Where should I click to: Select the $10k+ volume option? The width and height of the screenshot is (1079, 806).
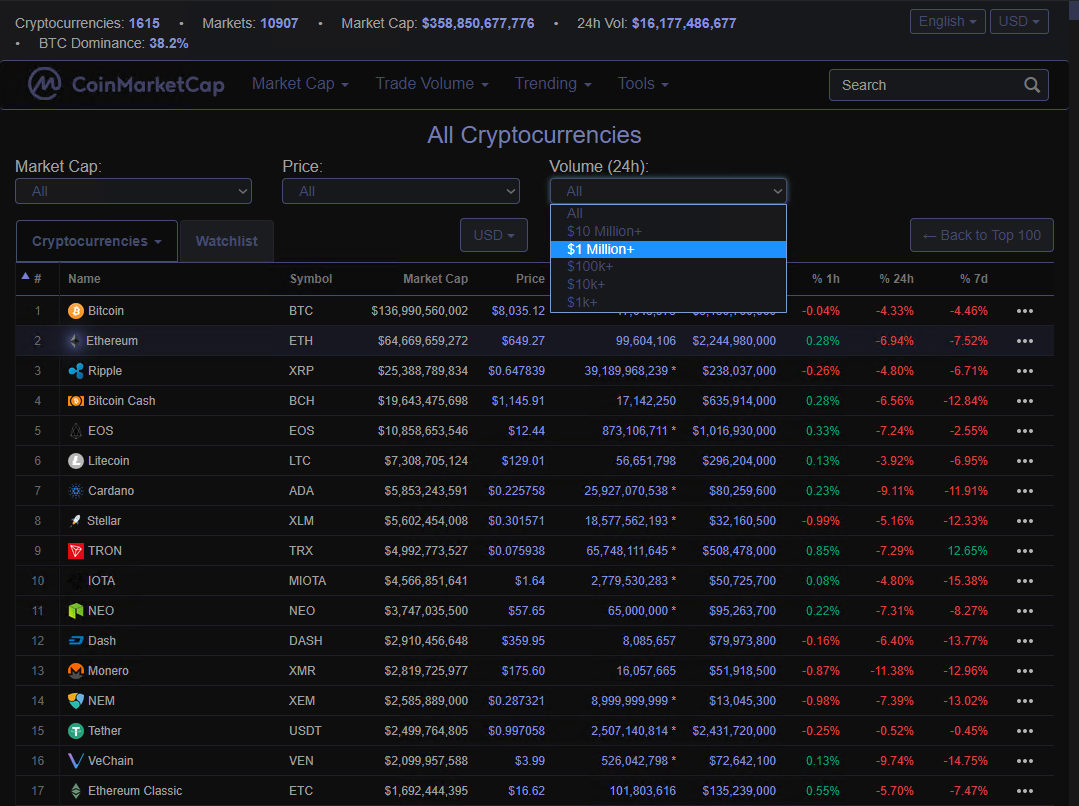pos(668,284)
